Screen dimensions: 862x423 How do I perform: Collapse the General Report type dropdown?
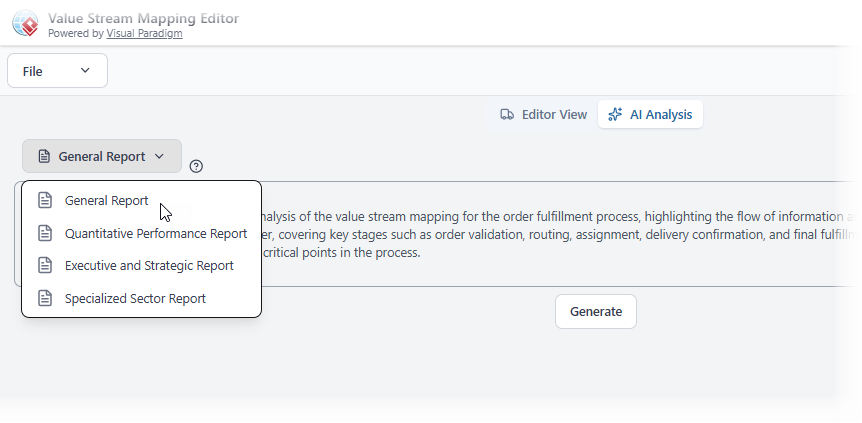(x=102, y=157)
